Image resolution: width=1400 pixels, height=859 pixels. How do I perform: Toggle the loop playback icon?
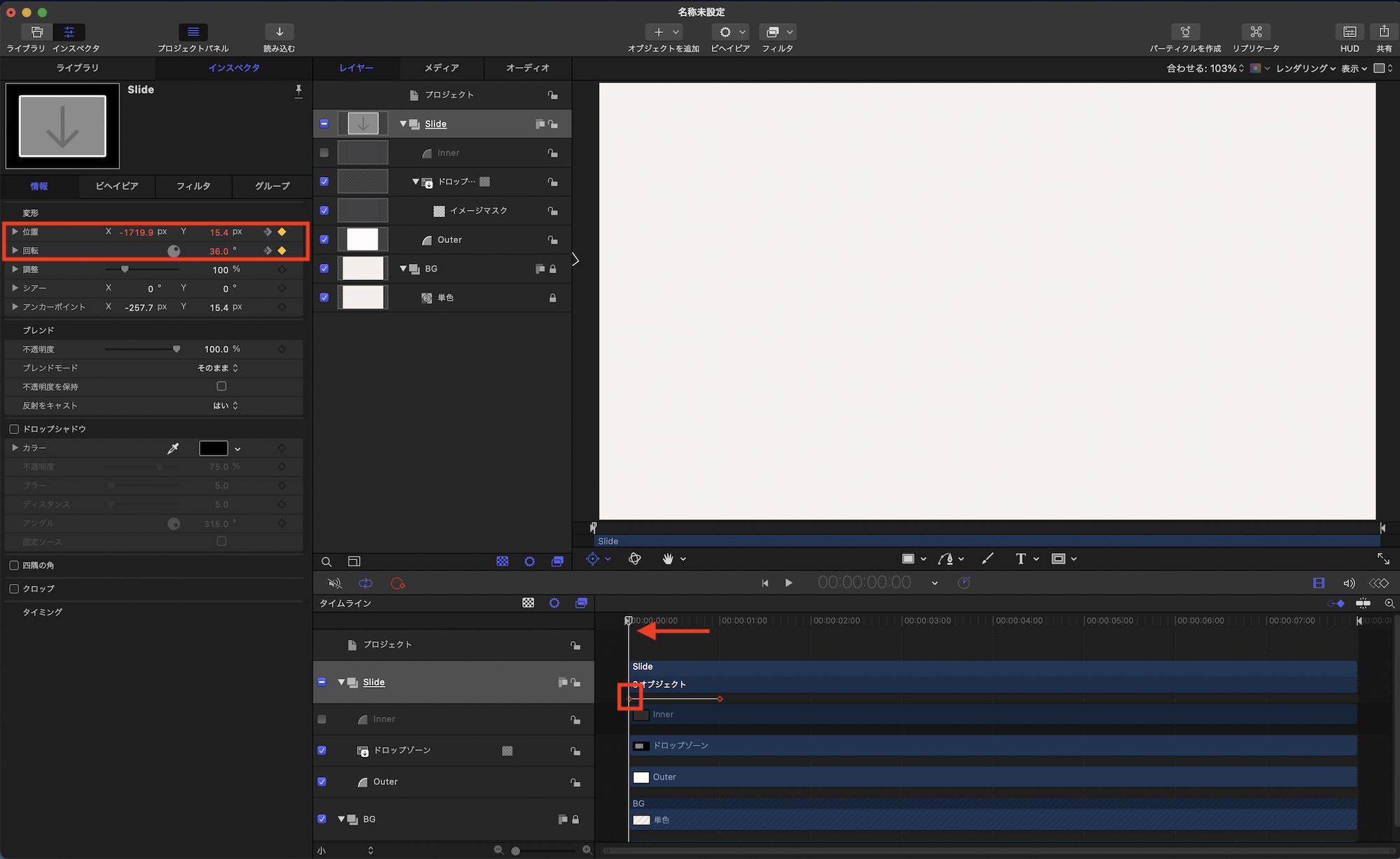365,583
